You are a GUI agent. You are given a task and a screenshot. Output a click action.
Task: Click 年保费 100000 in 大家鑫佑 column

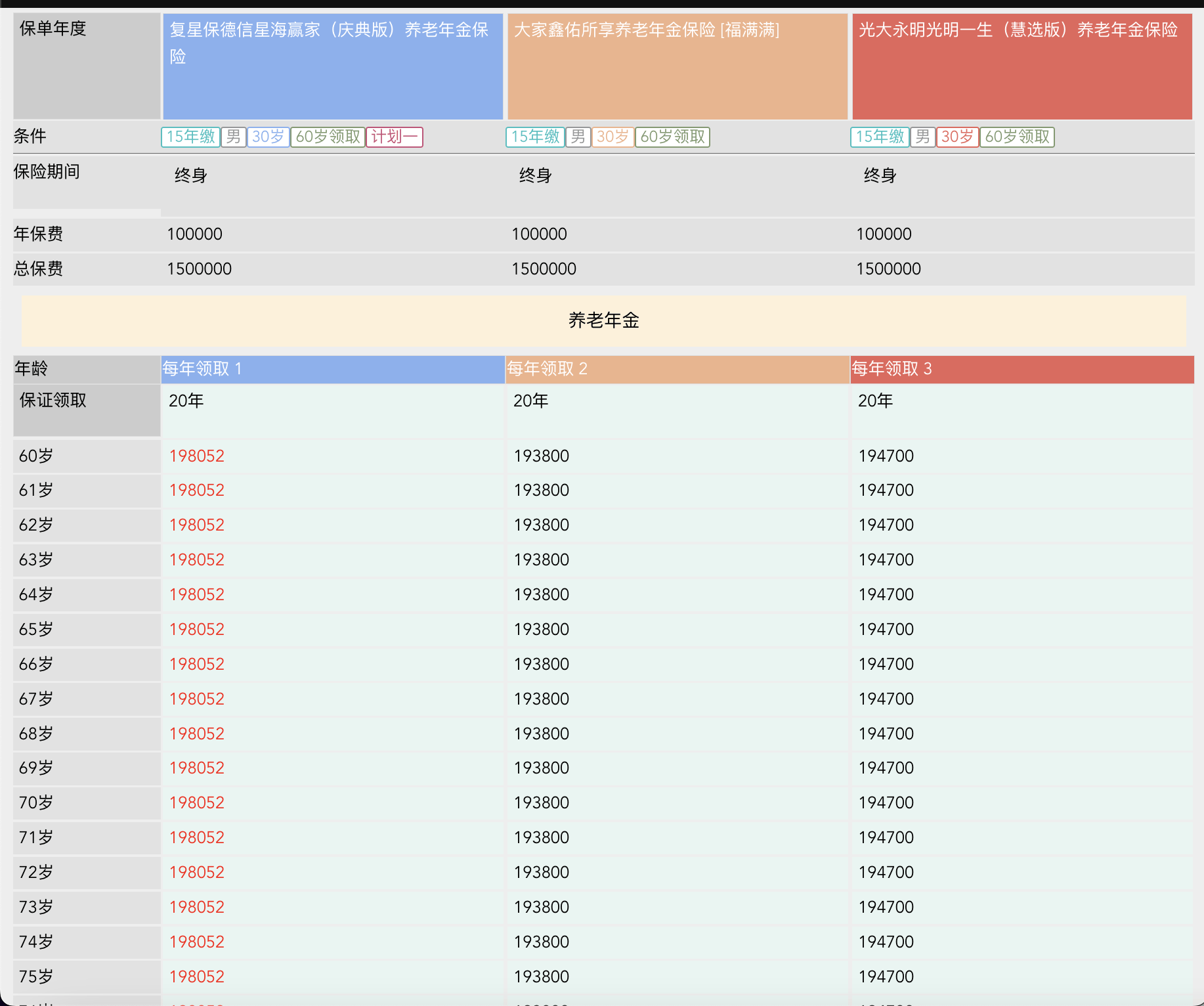(x=539, y=234)
